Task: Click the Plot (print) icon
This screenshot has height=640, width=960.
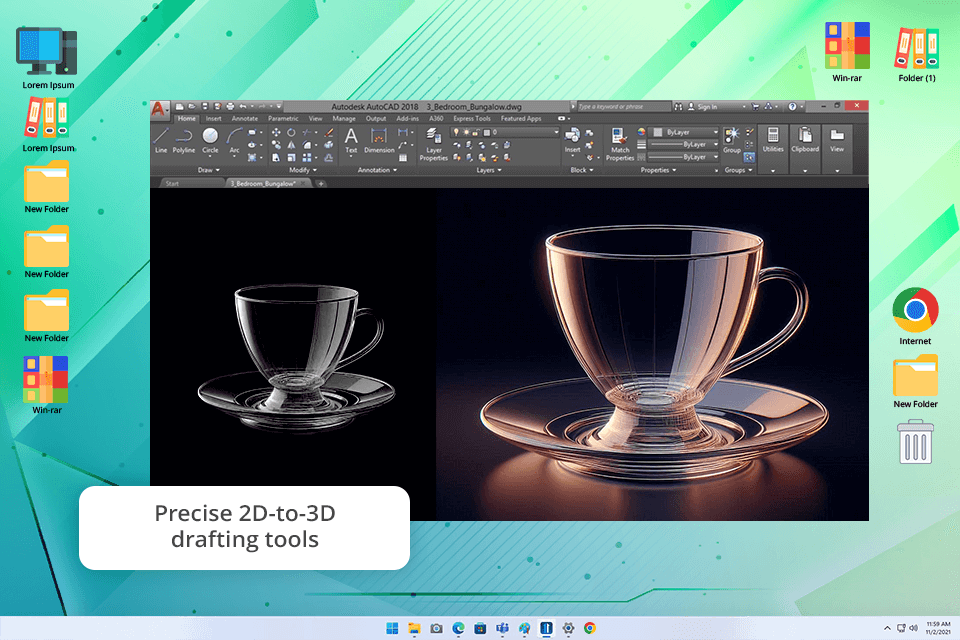Action: pyautogui.click(x=230, y=106)
